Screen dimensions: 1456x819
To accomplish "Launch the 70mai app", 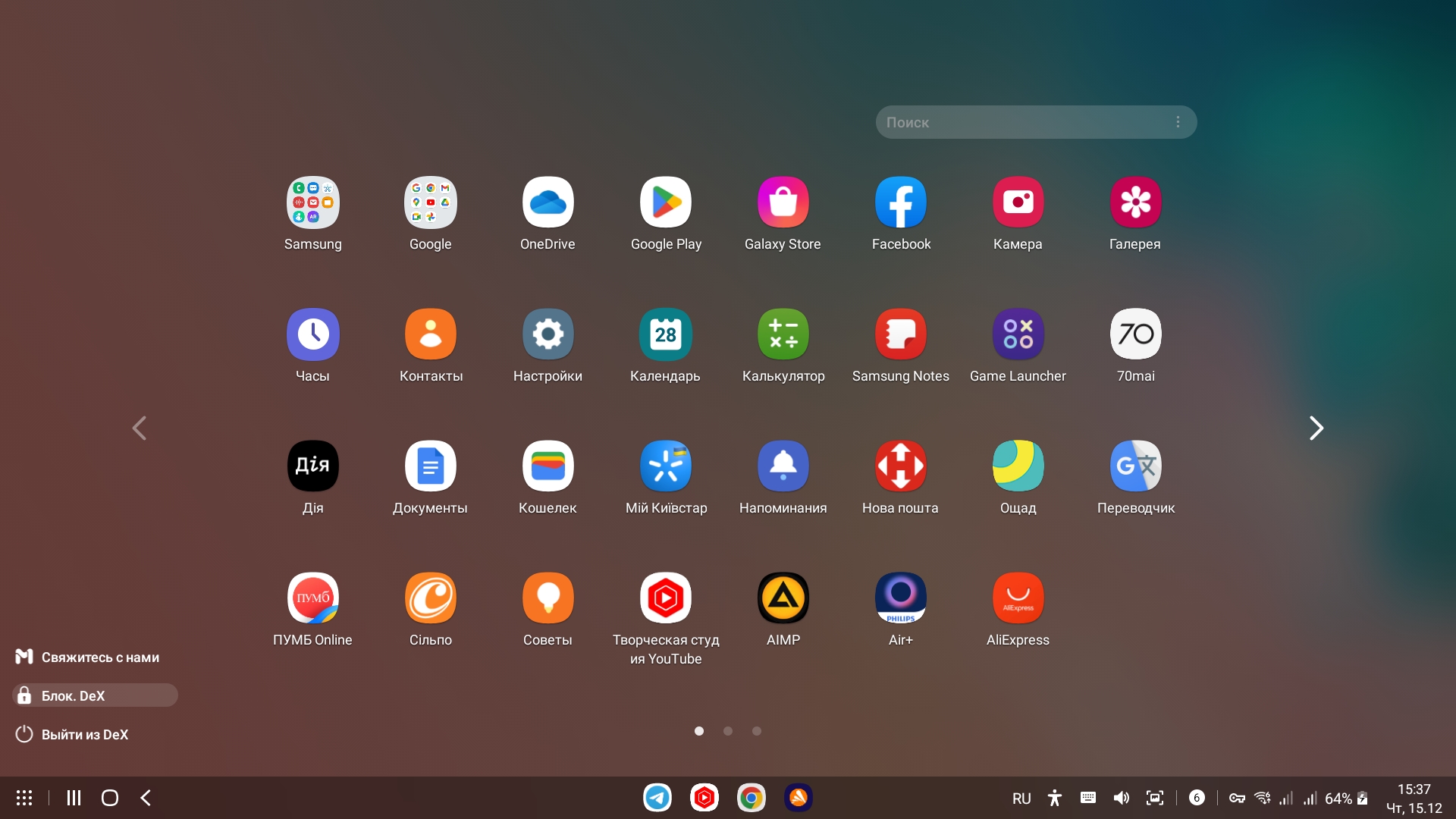I will pyautogui.click(x=1136, y=334).
